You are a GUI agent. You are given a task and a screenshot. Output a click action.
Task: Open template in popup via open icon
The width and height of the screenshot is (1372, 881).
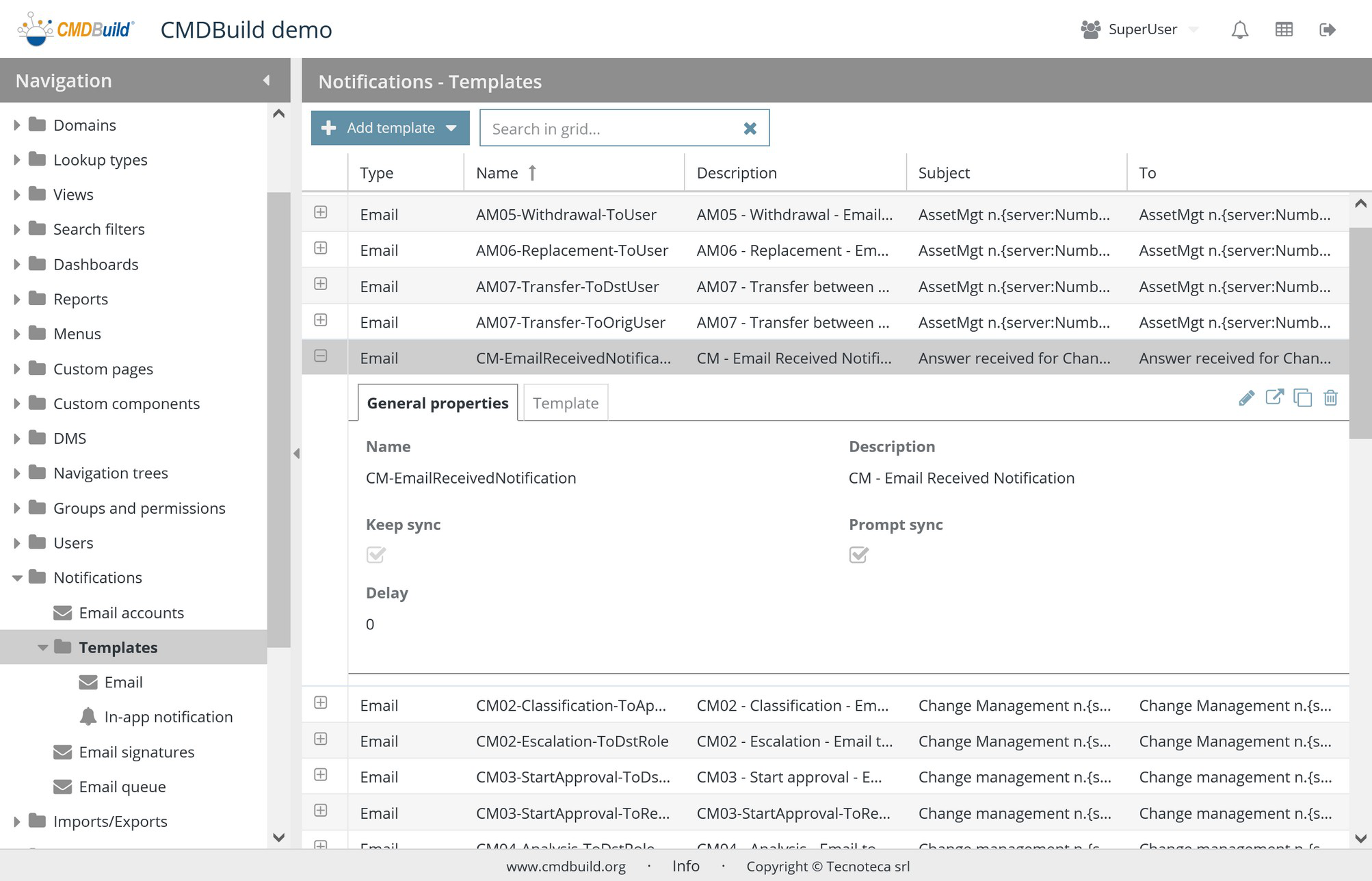(x=1274, y=397)
